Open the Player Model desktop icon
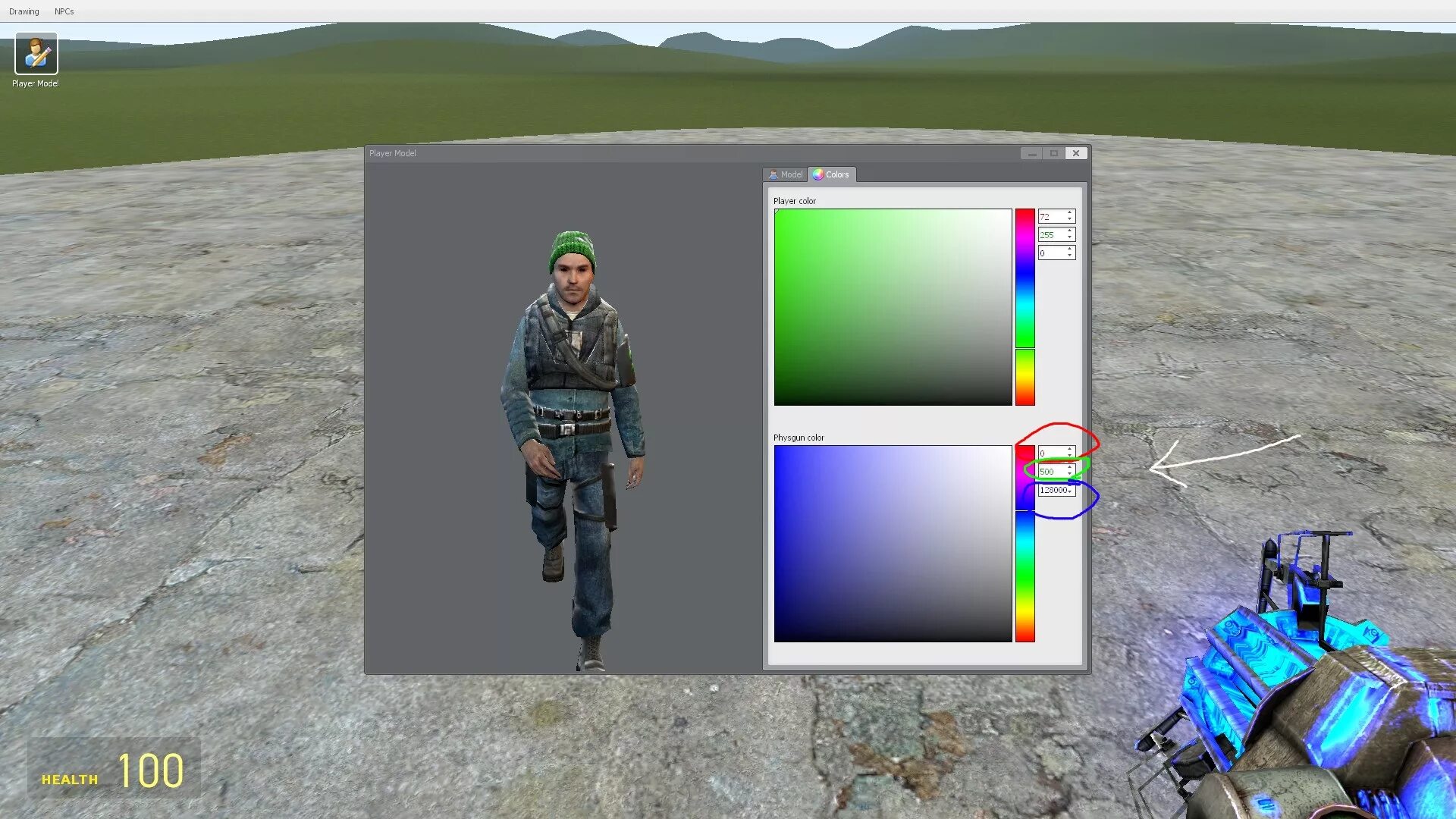The height and width of the screenshot is (819, 1456). click(36, 60)
